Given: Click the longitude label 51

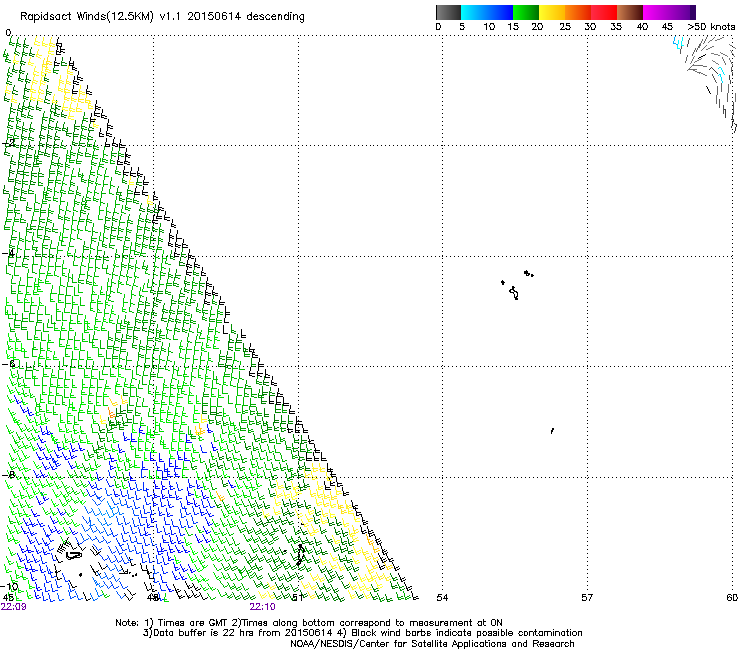Looking at the screenshot, I should [297, 598].
